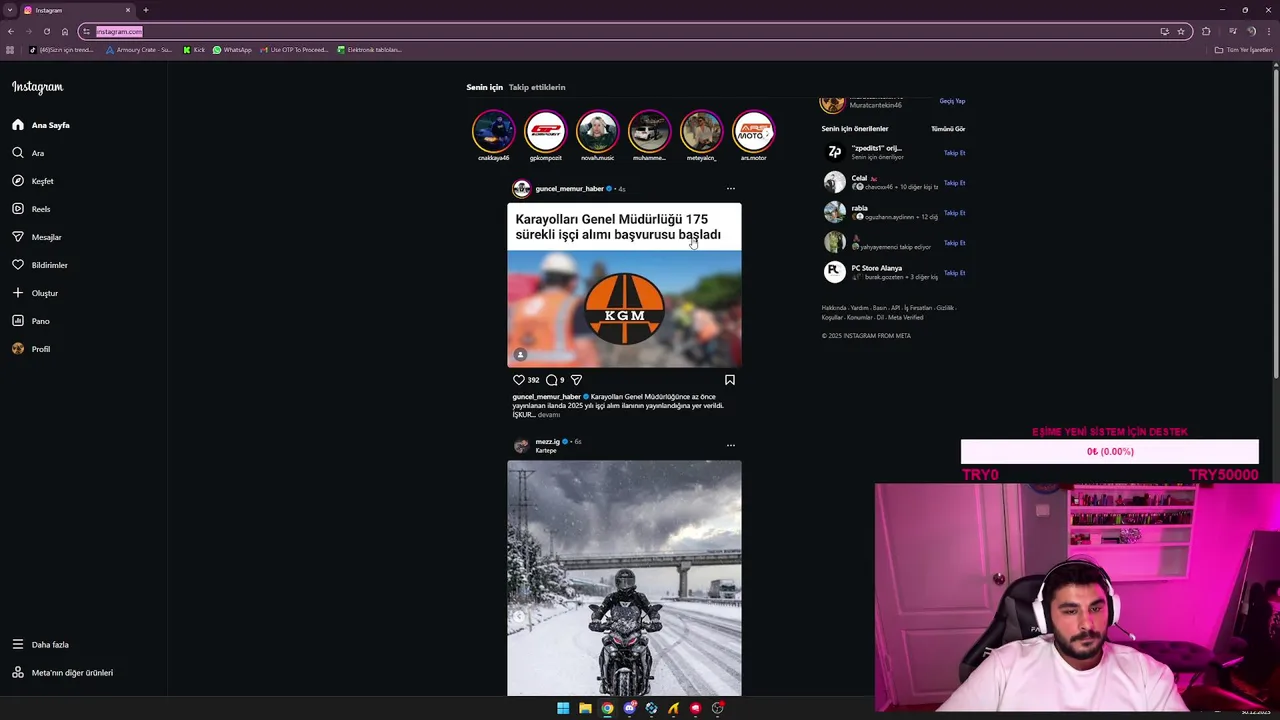This screenshot has height=720, width=1280.
Task: Open the WhatsApp bookmark
Action: [x=232, y=49]
